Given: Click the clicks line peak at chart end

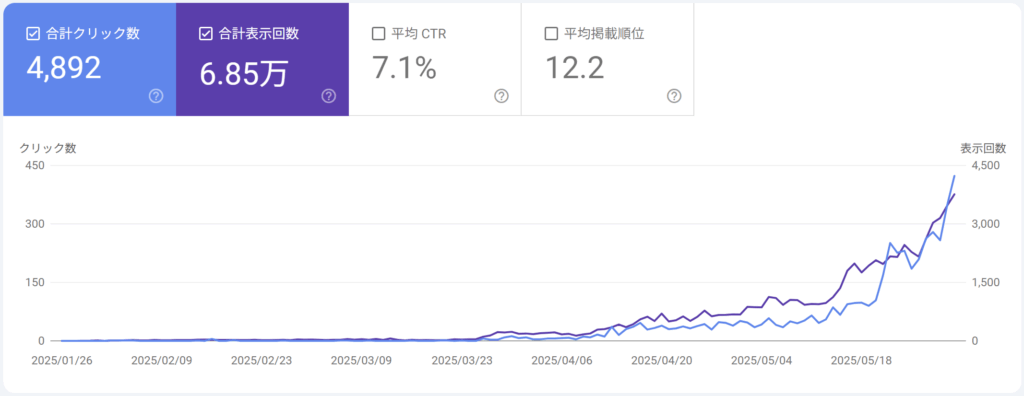Looking at the screenshot, I should pyautogui.click(x=954, y=176).
